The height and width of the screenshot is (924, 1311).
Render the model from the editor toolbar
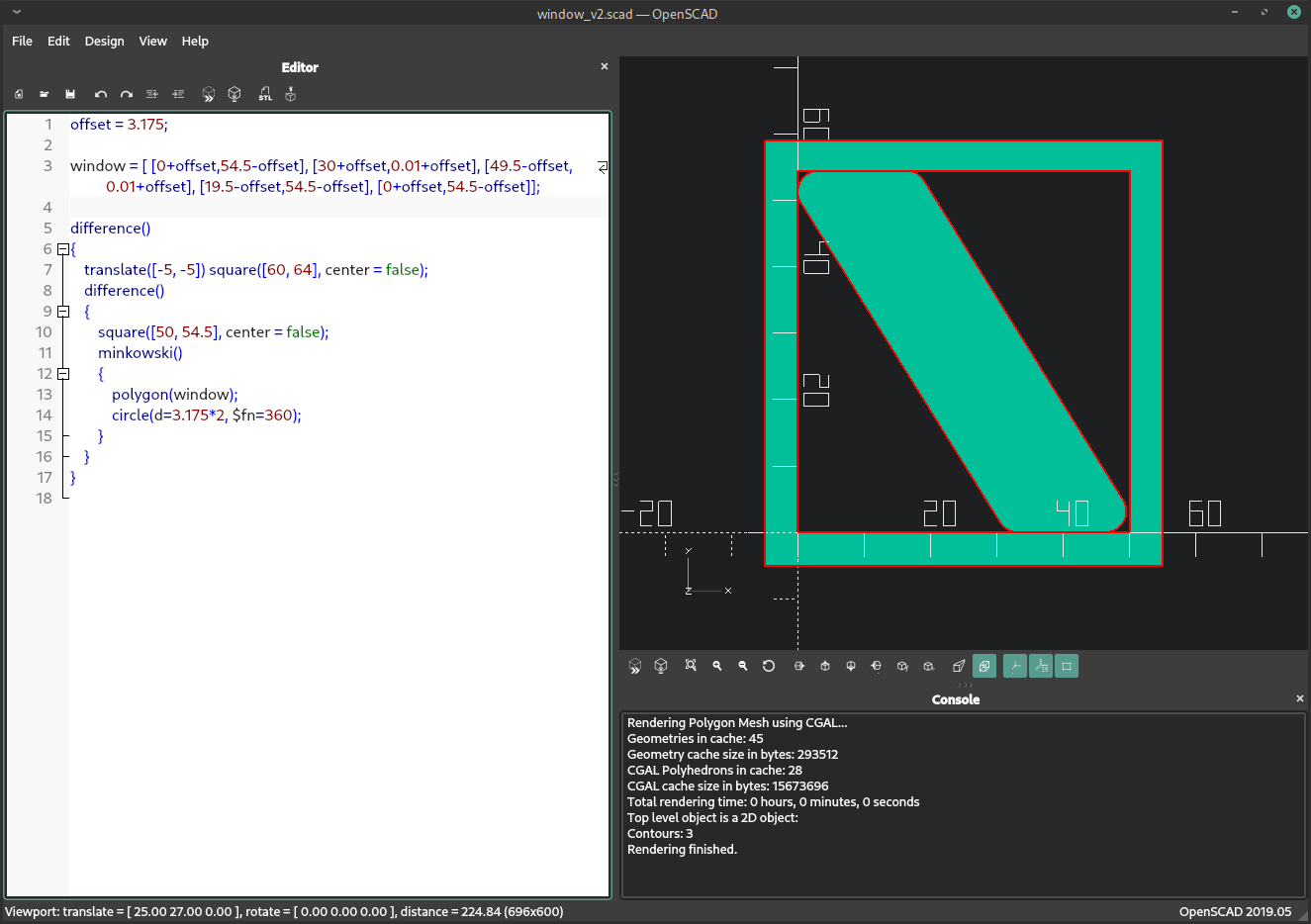[x=234, y=94]
